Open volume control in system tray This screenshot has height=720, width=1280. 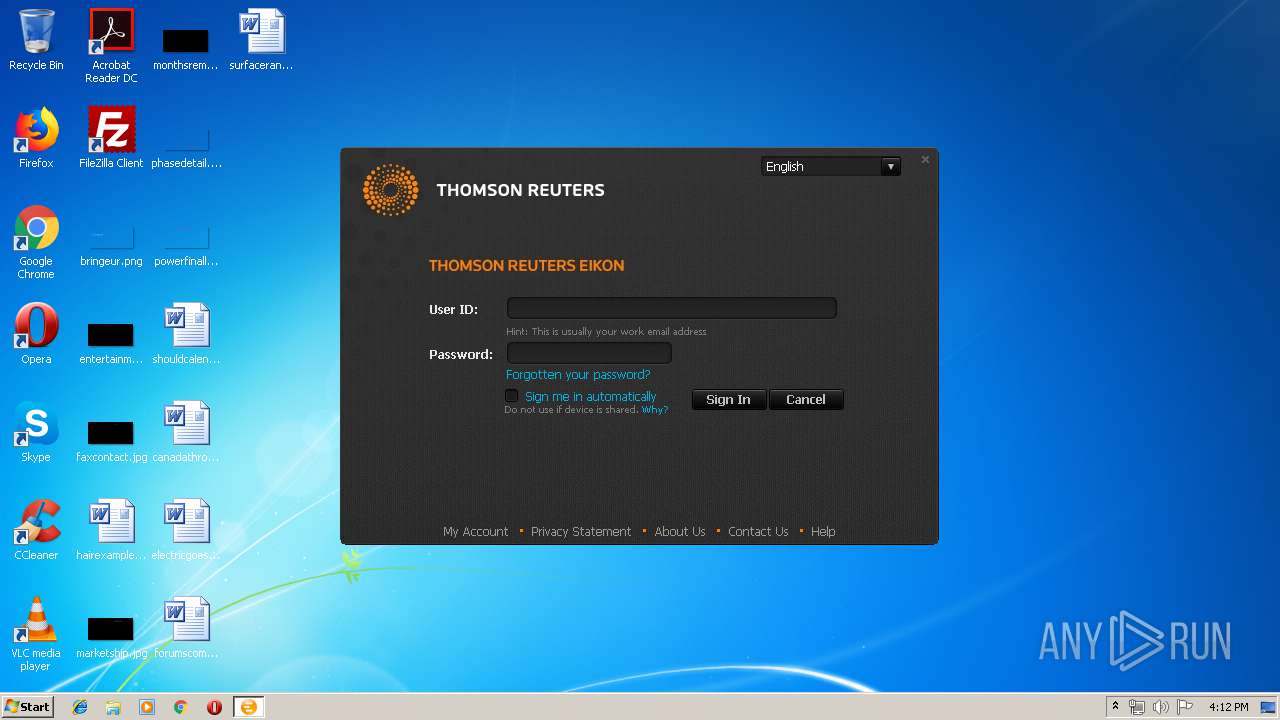tap(1161, 707)
